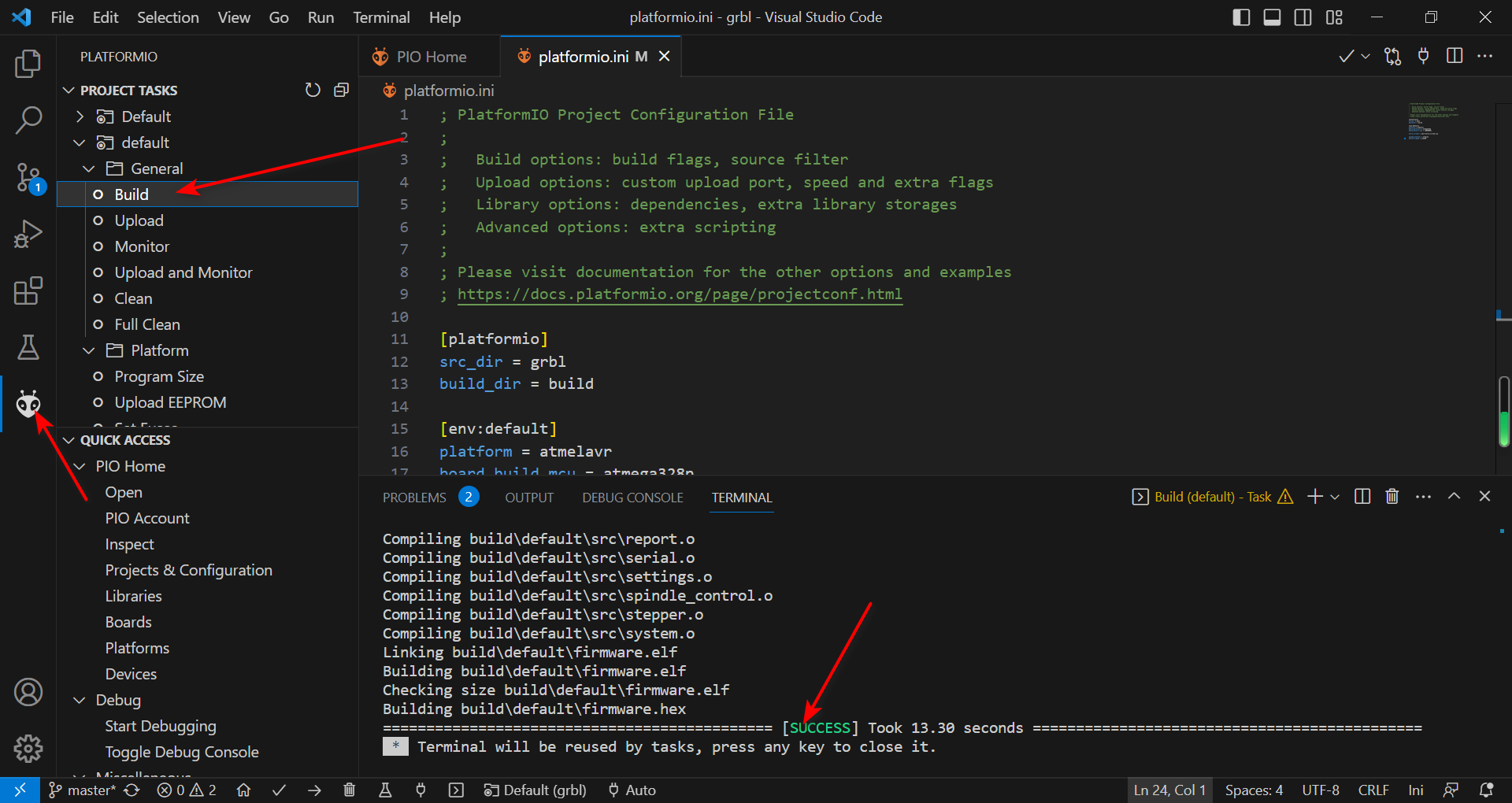Open the Testing flask view

pos(28,347)
